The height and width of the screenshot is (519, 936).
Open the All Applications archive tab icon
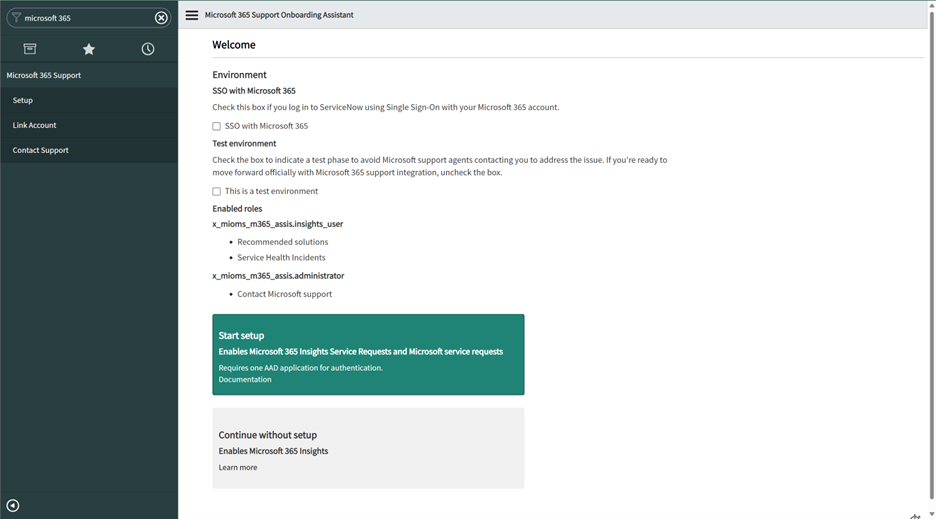30,49
